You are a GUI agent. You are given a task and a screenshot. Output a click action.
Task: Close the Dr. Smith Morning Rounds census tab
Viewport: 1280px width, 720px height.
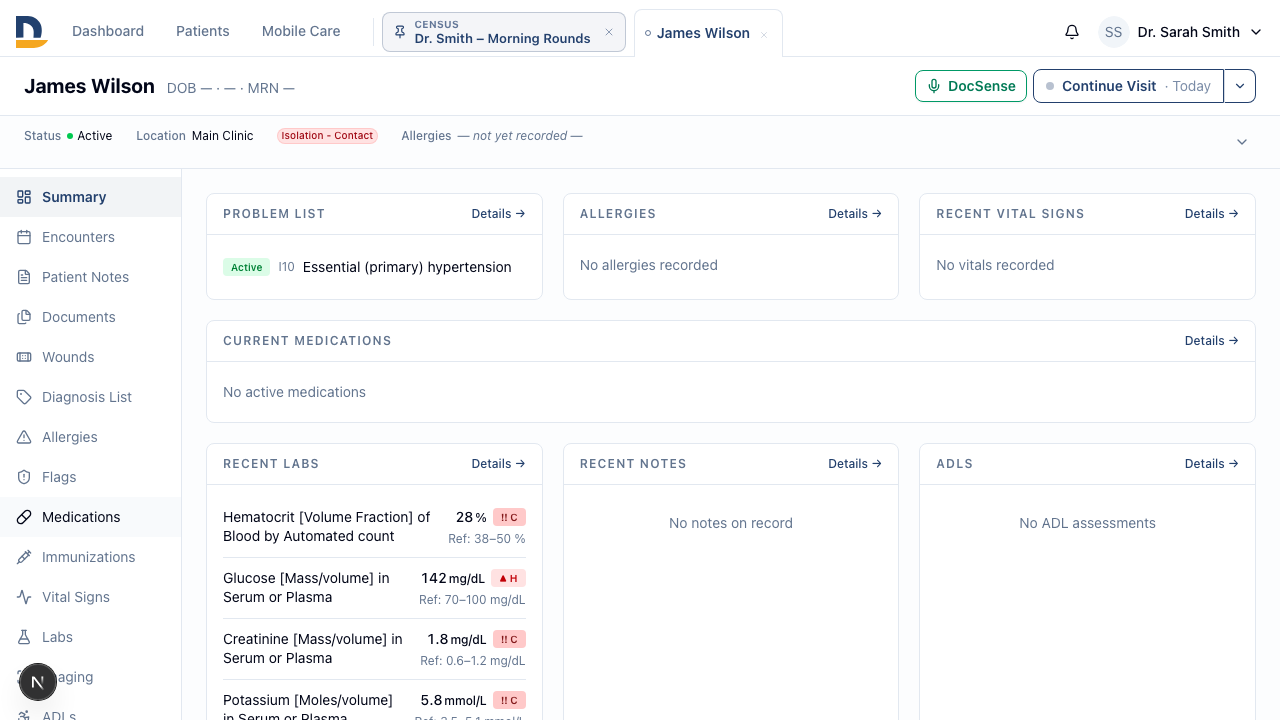point(609,32)
